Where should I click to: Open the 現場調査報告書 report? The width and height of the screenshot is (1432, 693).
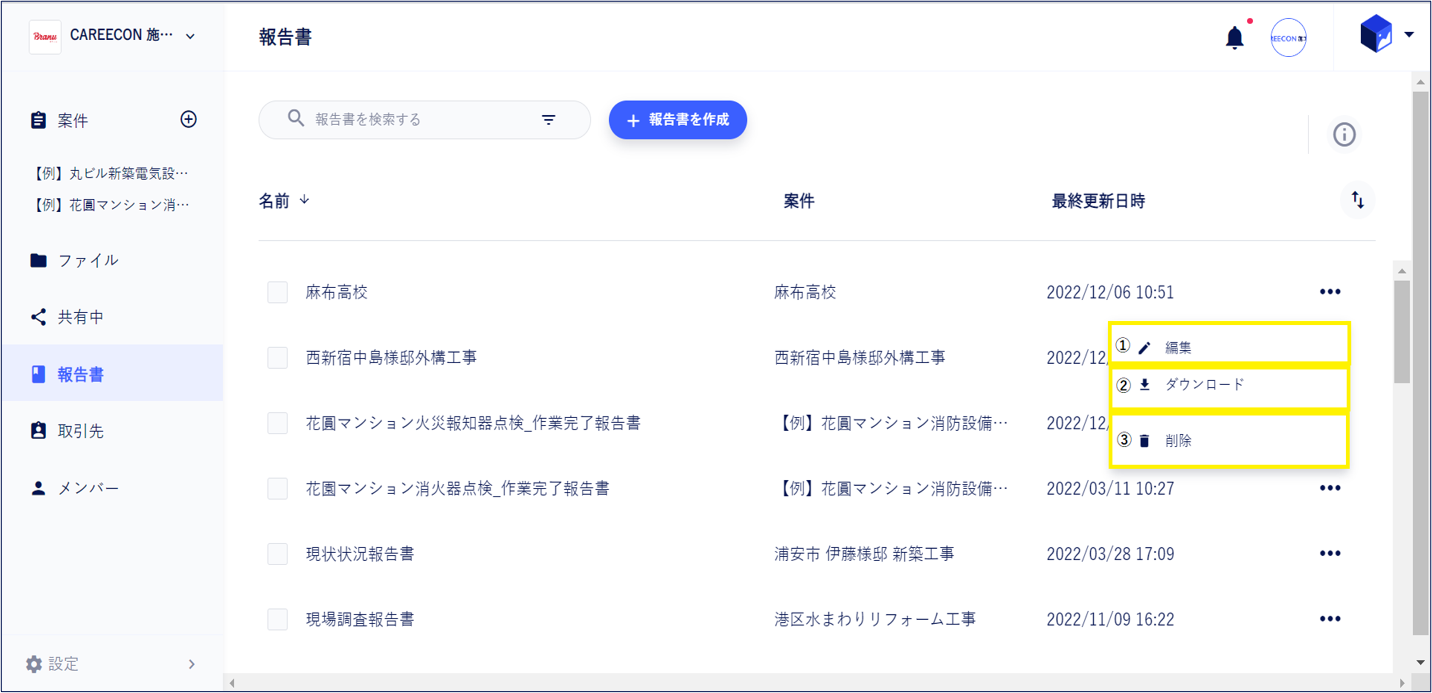click(360, 619)
